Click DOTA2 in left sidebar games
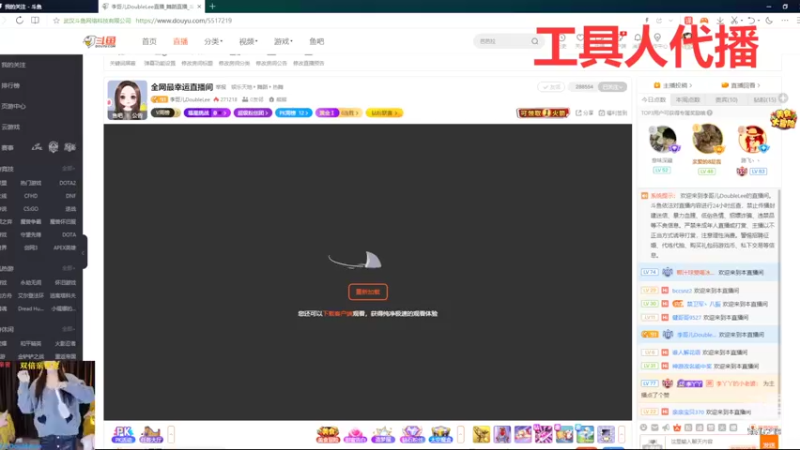 67,183
